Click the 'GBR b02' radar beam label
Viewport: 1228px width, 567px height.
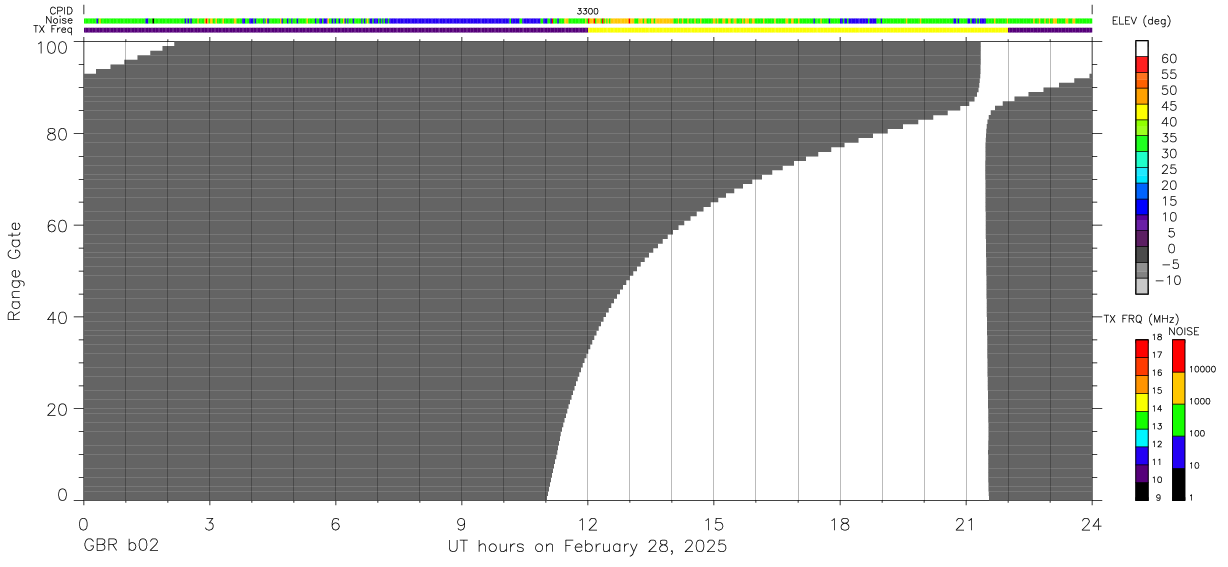[x=121, y=547]
